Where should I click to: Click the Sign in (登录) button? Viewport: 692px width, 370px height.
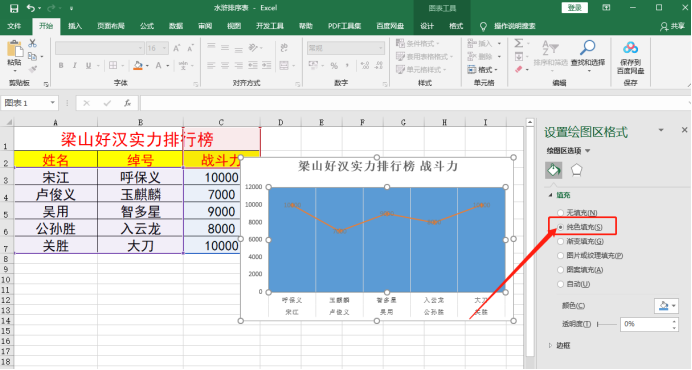(x=574, y=8)
